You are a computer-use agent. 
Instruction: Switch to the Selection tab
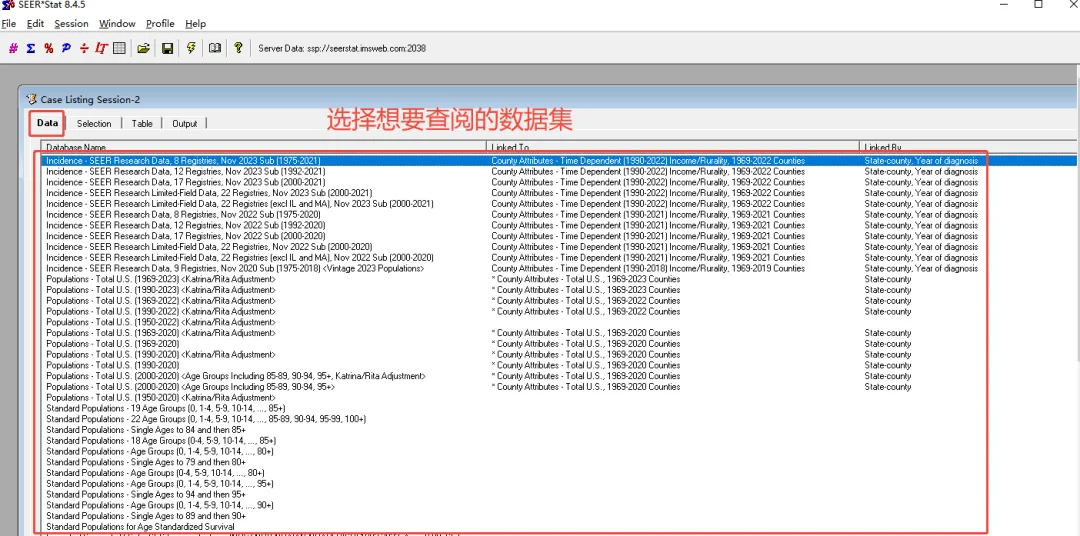[94, 124]
